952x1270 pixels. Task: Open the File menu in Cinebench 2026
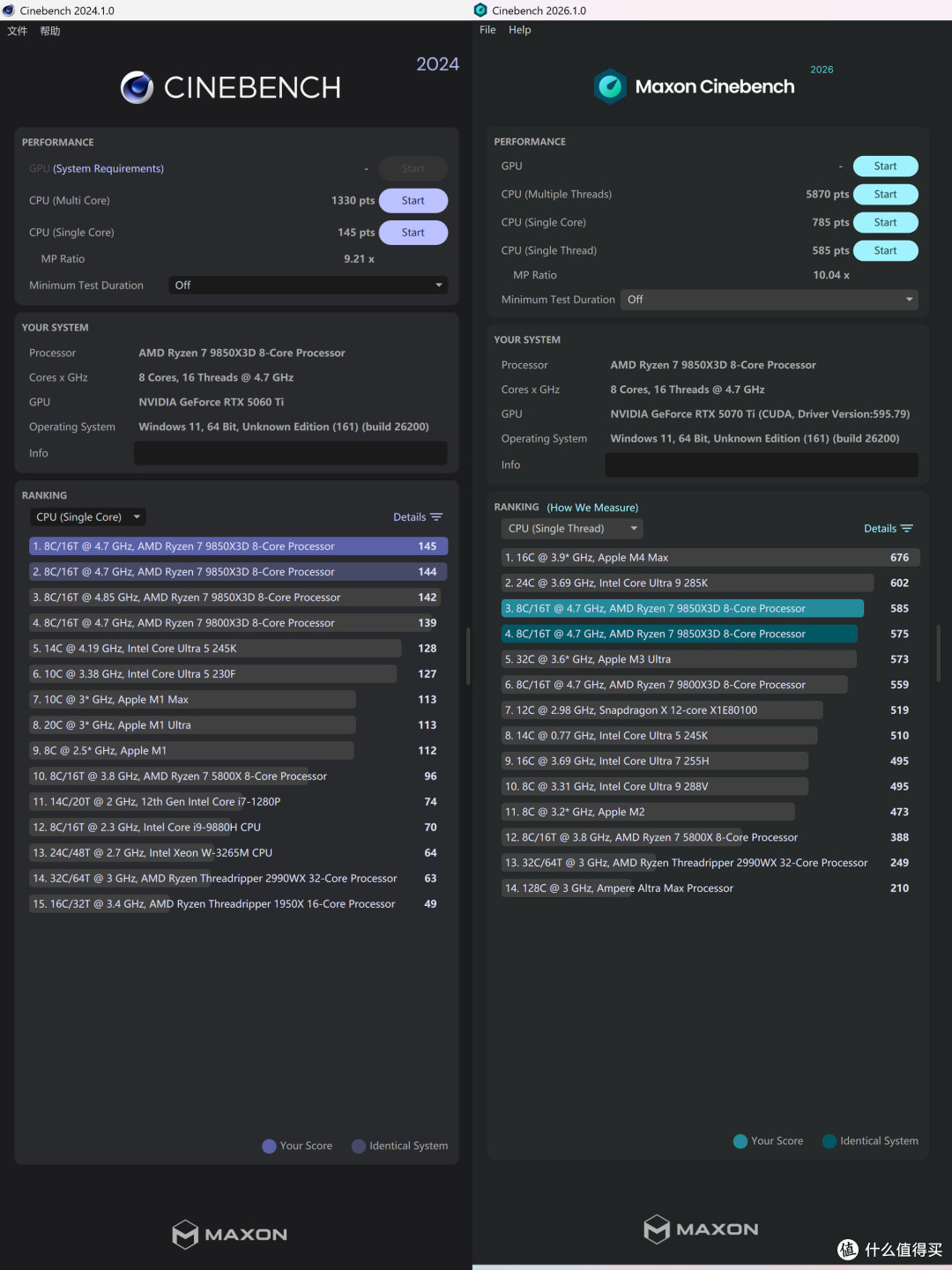pos(487,30)
